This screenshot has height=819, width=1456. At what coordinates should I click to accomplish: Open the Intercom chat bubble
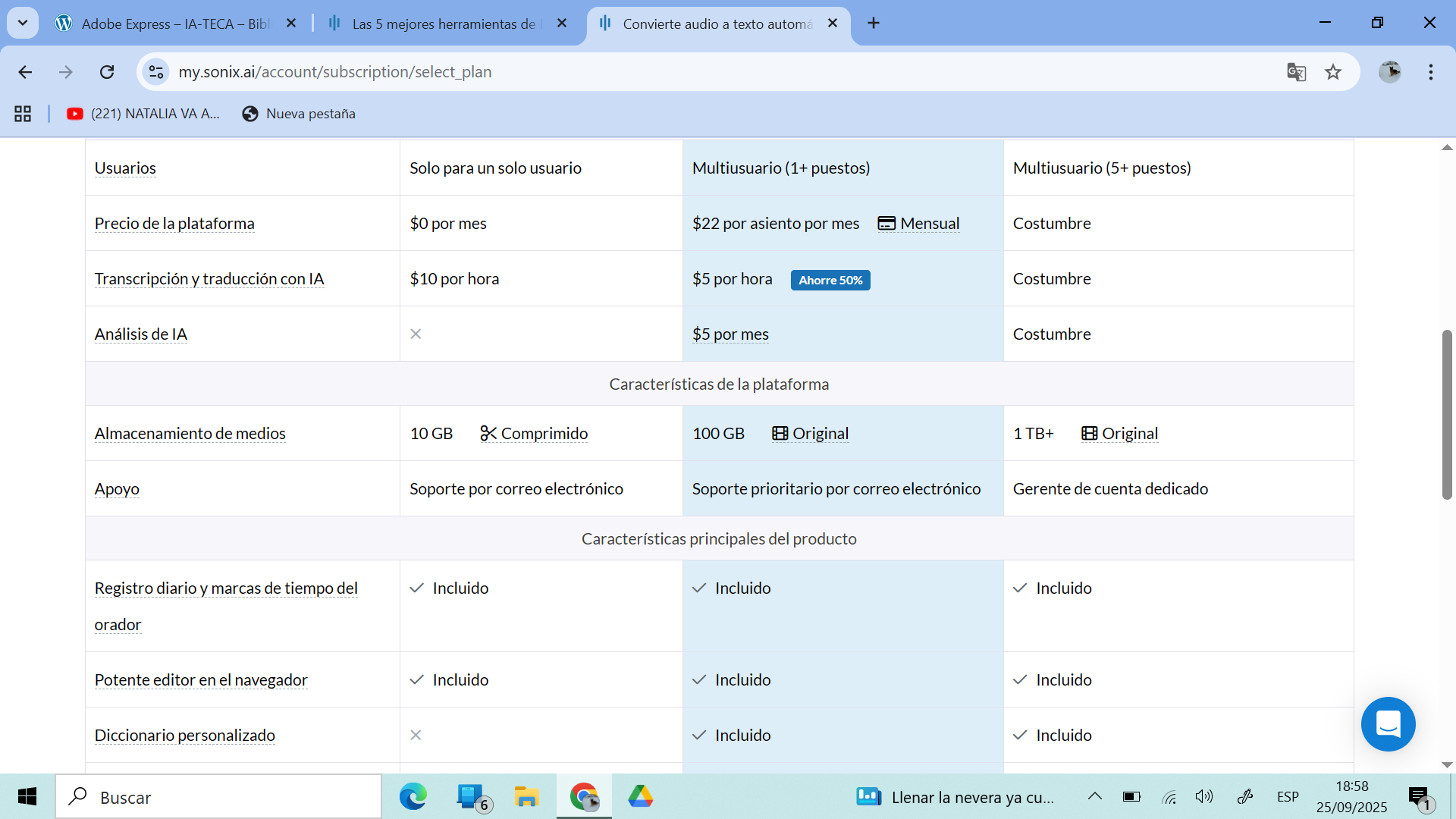coord(1388,724)
